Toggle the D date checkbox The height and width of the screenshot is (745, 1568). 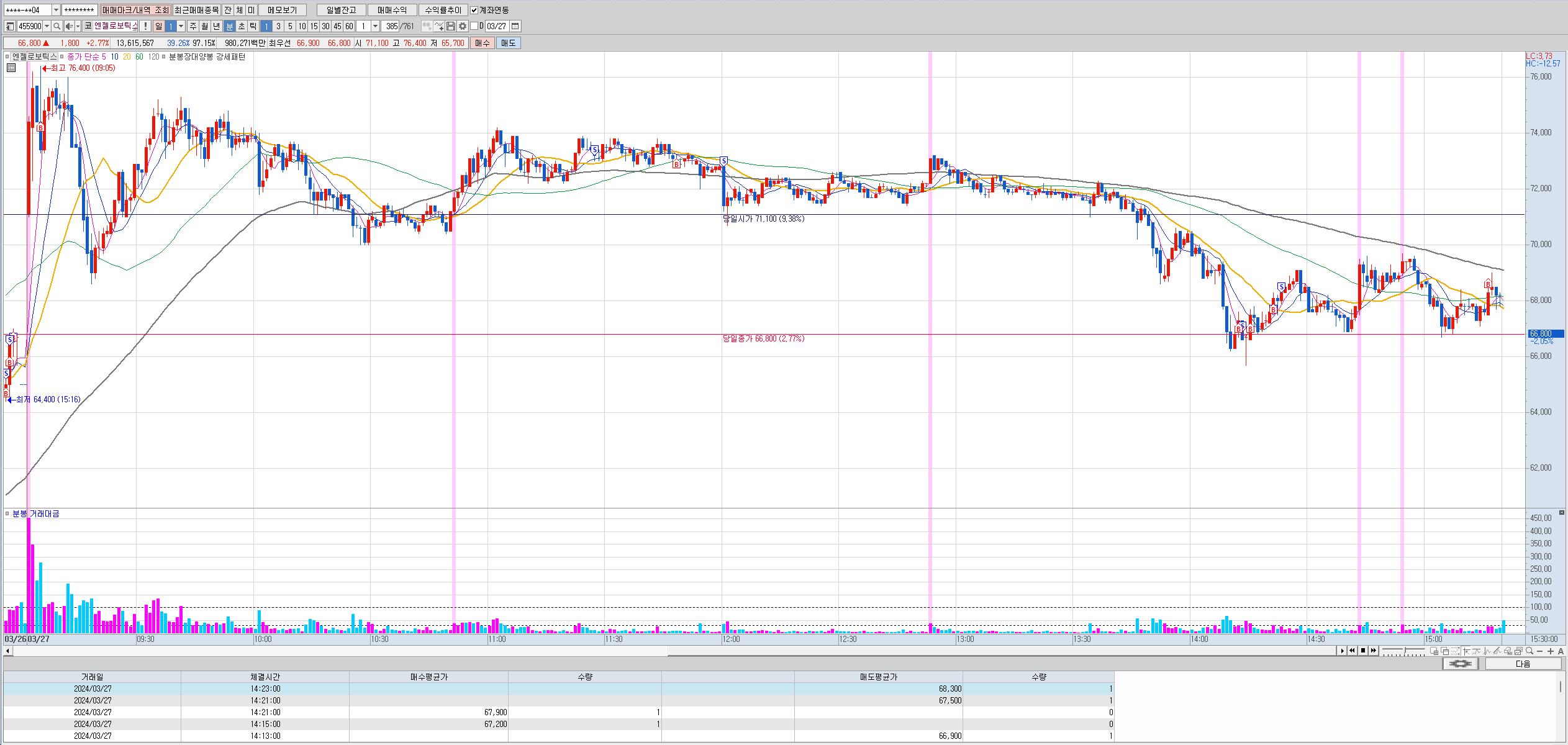point(474,26)
